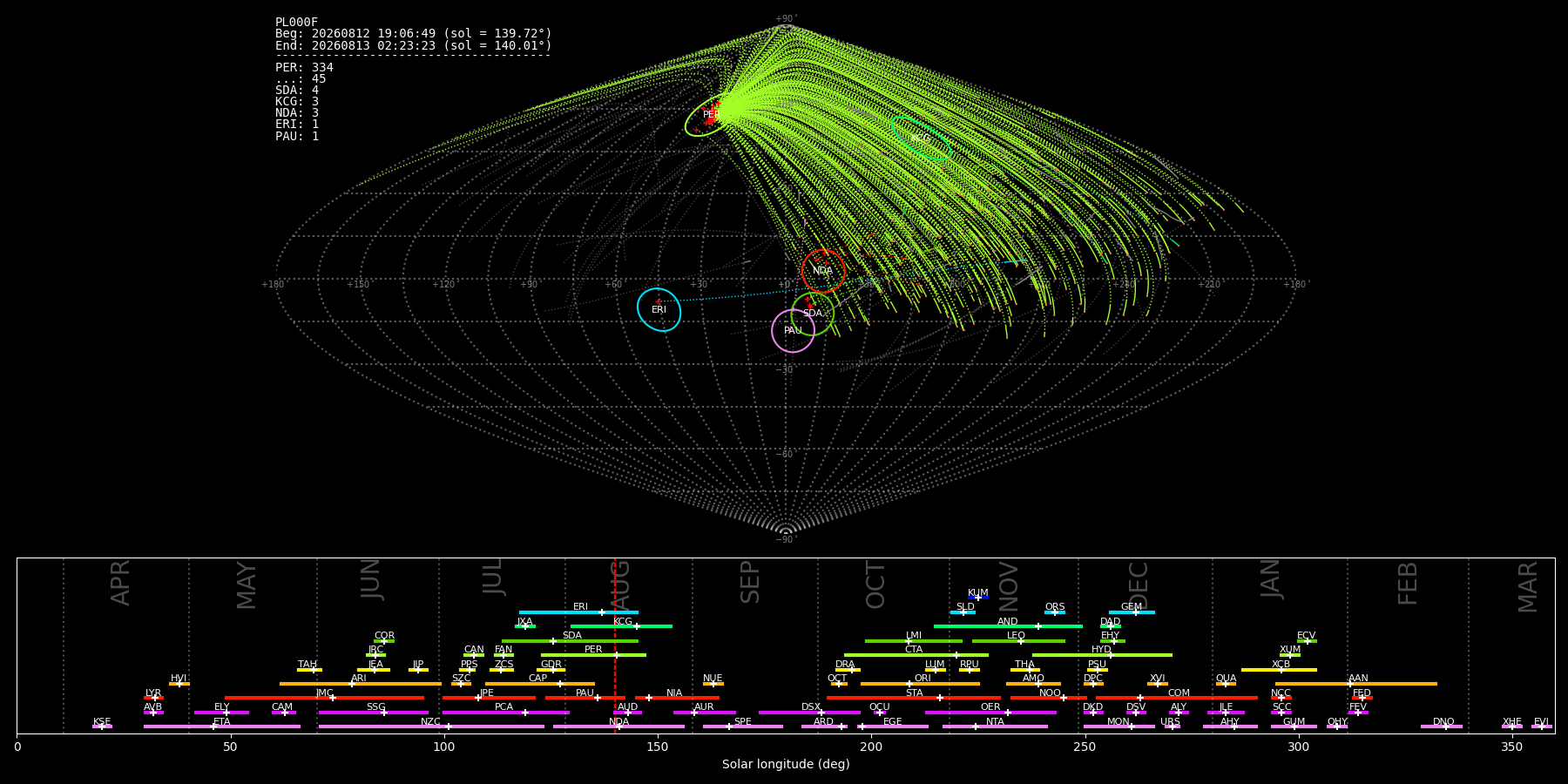The width and height of the screenshot is (1568, 784).
Task: Click the 'SDA: 4' count entry
Action: [297, 90]
